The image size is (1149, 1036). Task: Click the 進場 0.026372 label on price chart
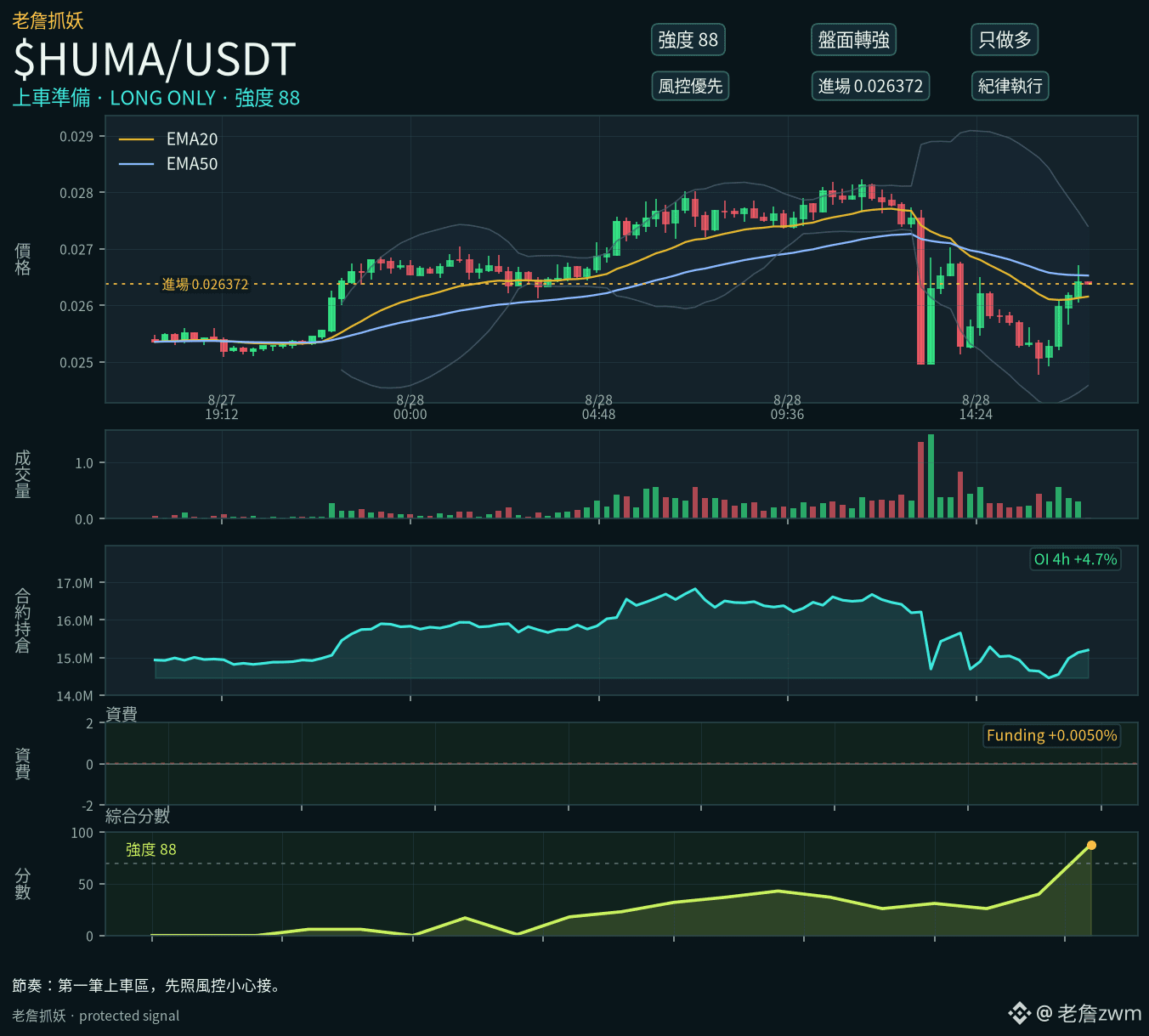tap(206, 284)
